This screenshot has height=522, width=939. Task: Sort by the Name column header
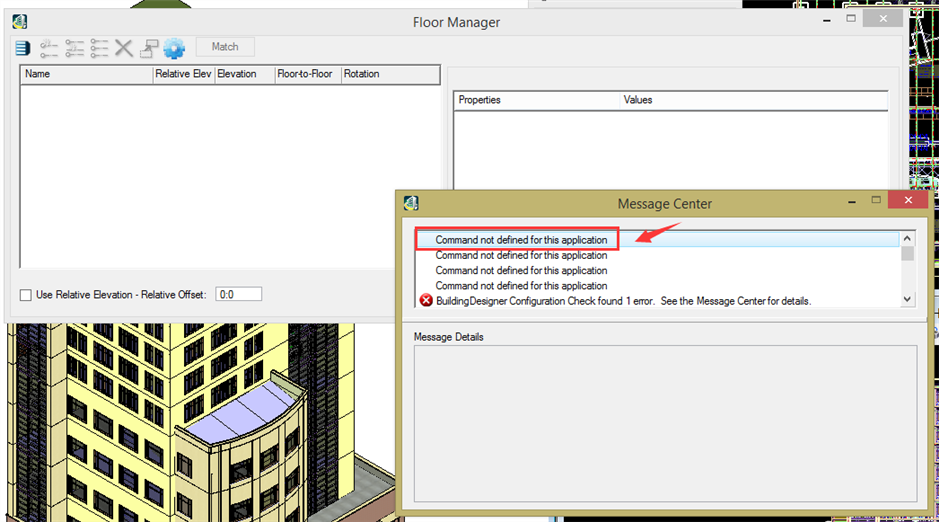click(x=87, y=74)
